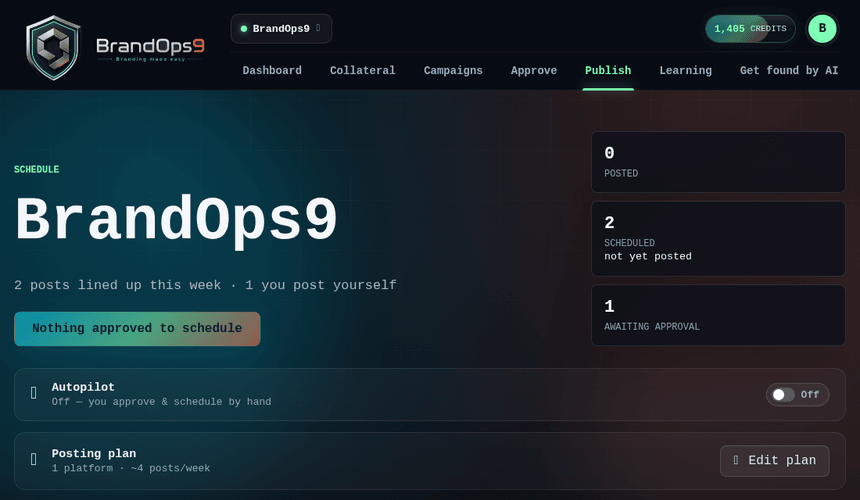This screenshot has width=860, height=500.
Task: Click the Posting plan title
Action: point(94,453)
